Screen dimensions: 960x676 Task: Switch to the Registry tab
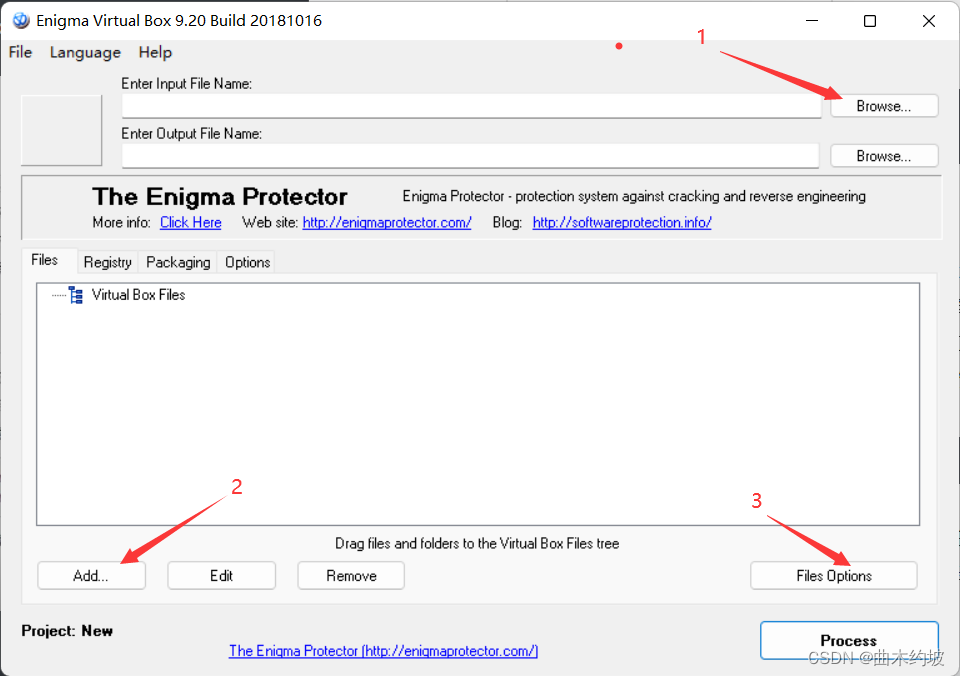tap(108, 262)
